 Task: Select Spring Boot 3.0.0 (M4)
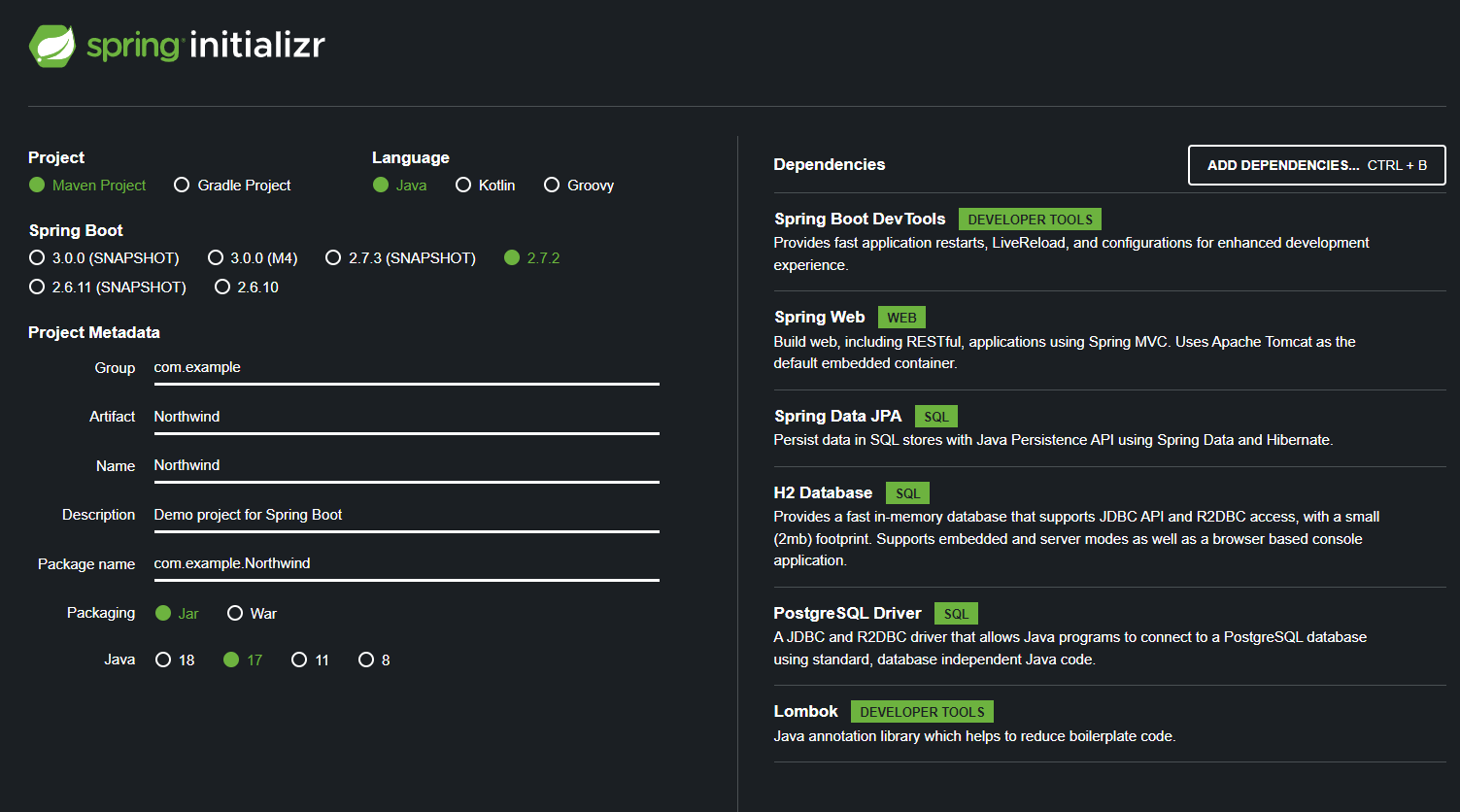coord(215,257)
